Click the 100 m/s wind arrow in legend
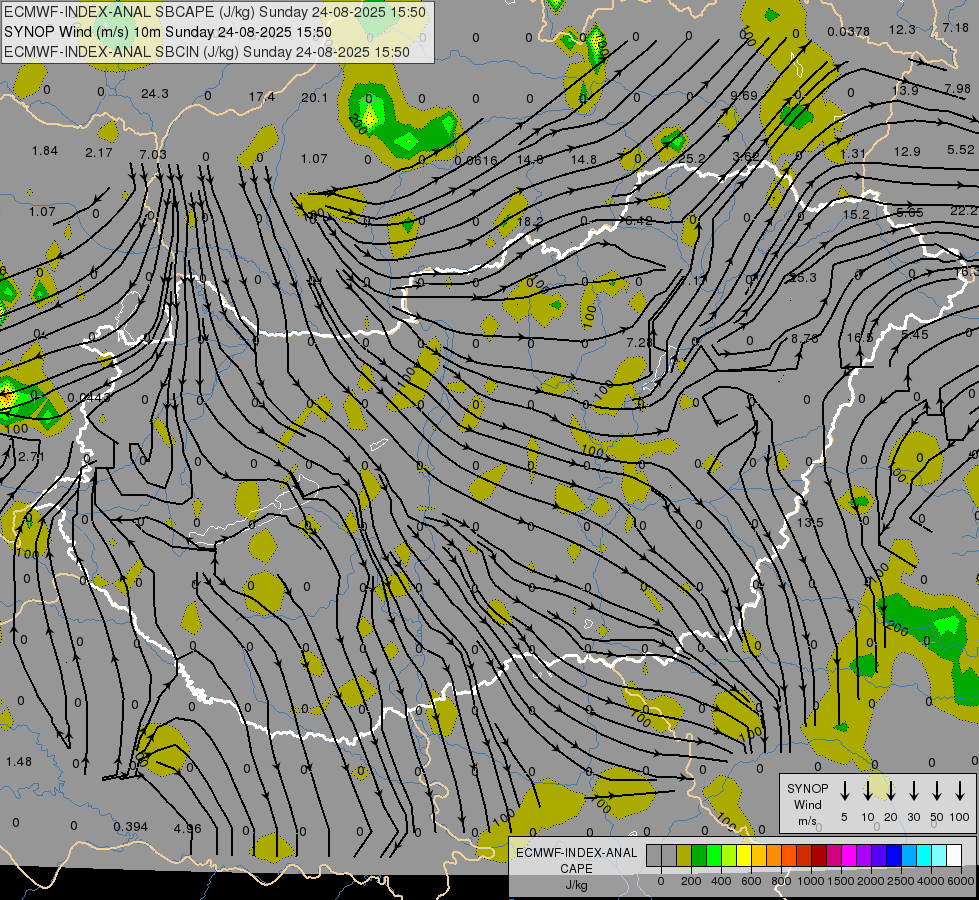This screenshot has height=900, width=979. [960, 791]
